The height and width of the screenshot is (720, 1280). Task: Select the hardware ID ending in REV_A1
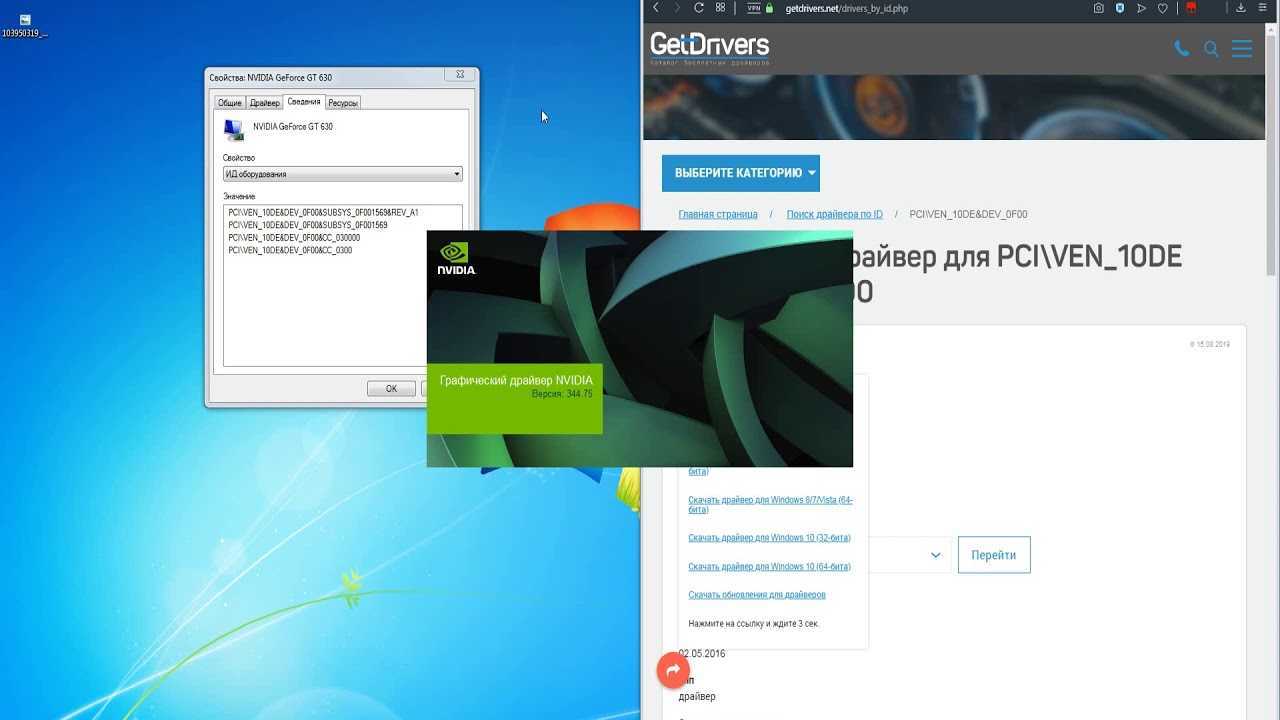coord(324,213)
